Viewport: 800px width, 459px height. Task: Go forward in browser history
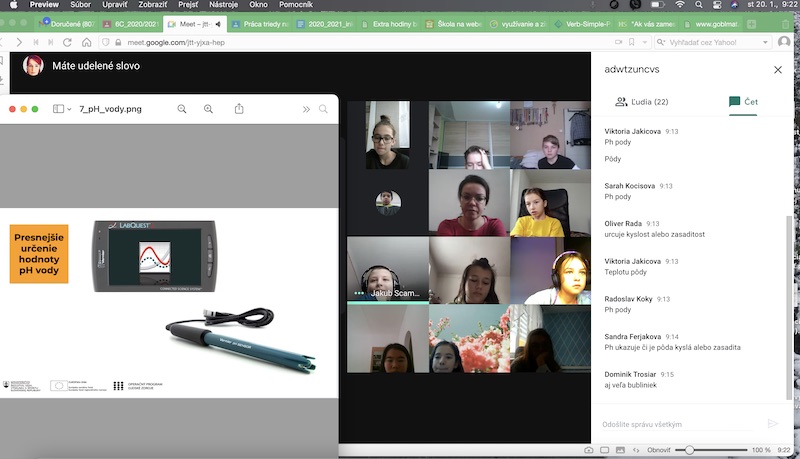pyautogui.click(x=19, y=42)
